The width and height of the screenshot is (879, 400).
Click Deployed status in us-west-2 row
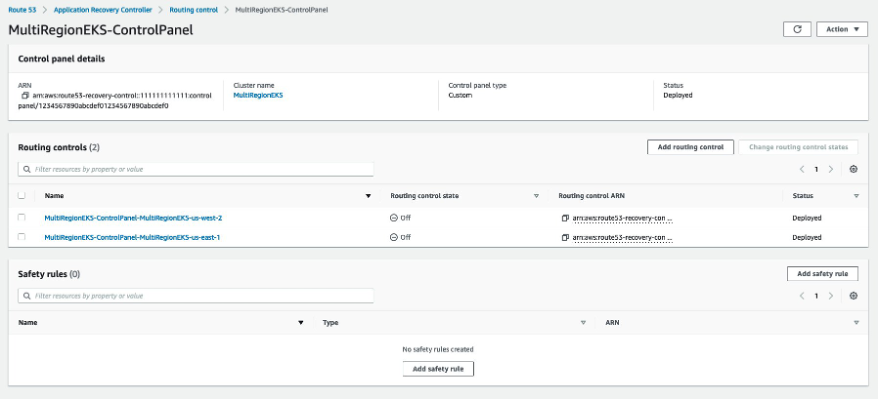807,218
